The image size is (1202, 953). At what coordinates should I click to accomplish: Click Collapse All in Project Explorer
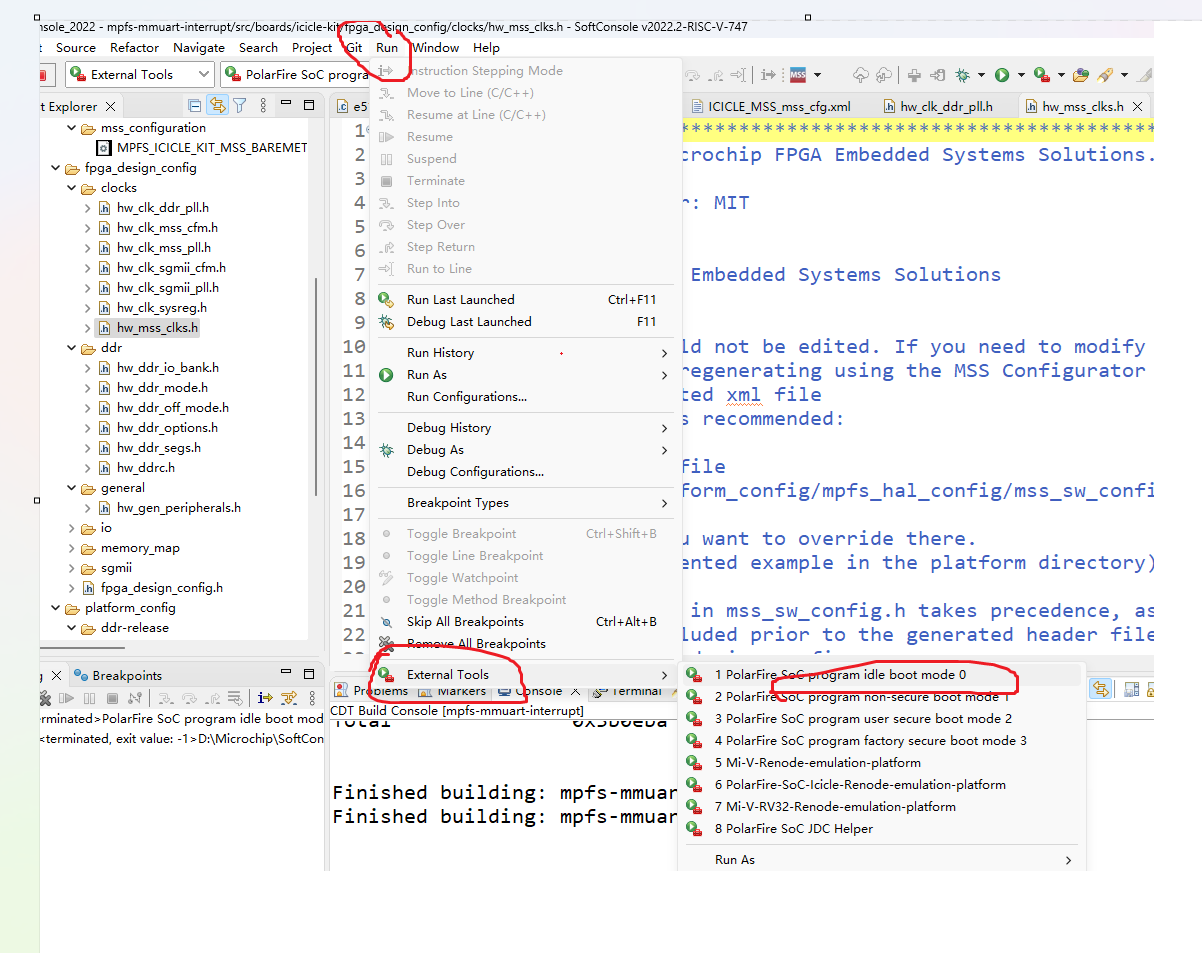click(x=195, y=106)
